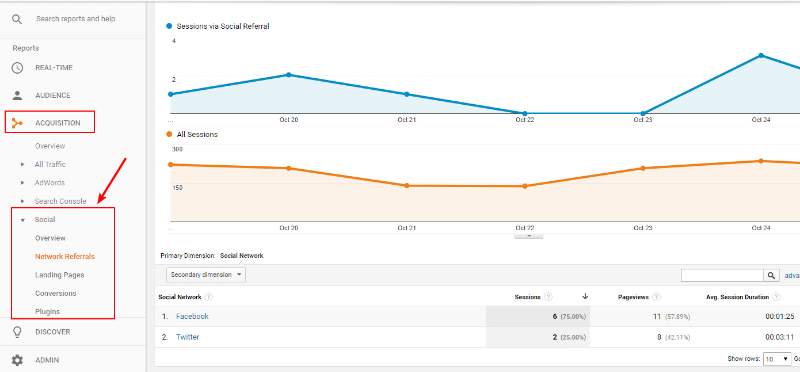Click Oct 20 point on blue social chart
The width and height of the screenshot is (800, 372).
tap(288, 75)
